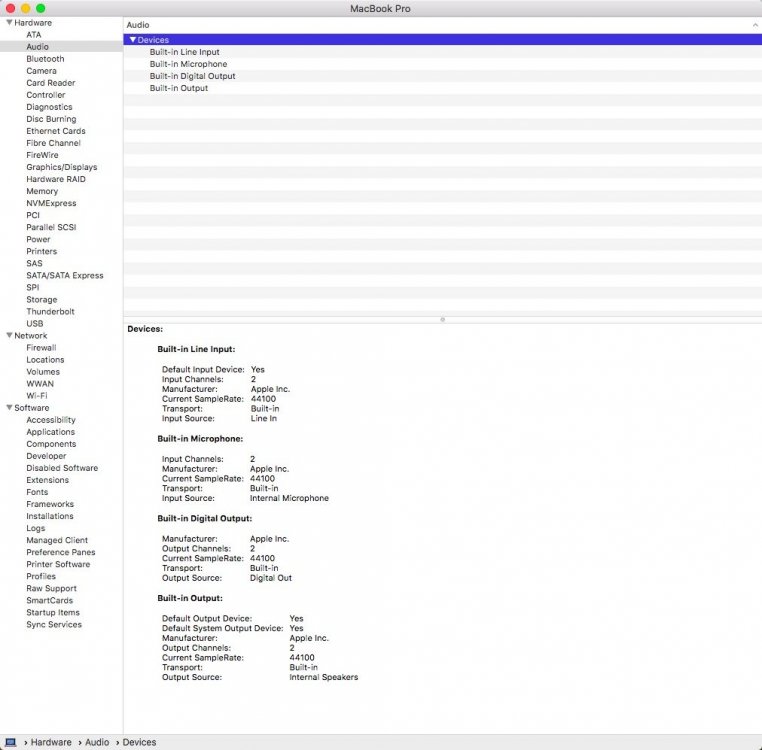Screen dimensions: 762x750
Task: Select Logs in the sidebar
Action: pos(35,528)
